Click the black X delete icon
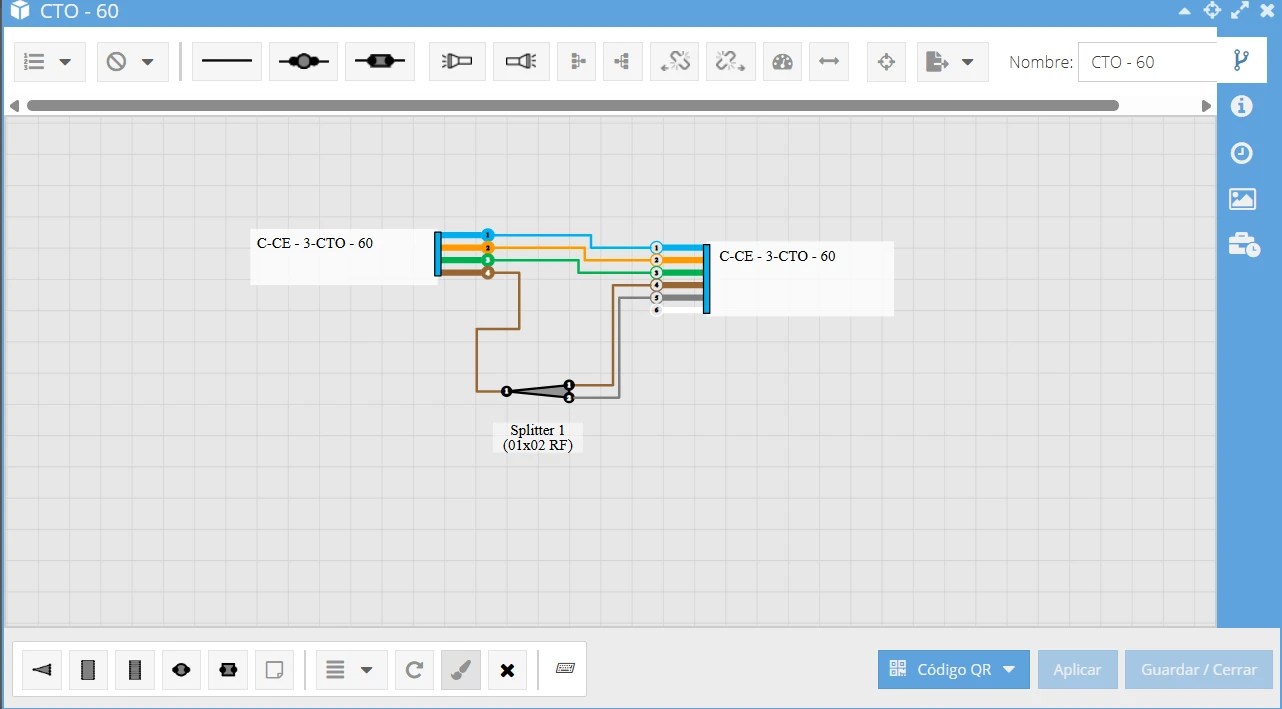The image size is (1282, 709). 507,670
